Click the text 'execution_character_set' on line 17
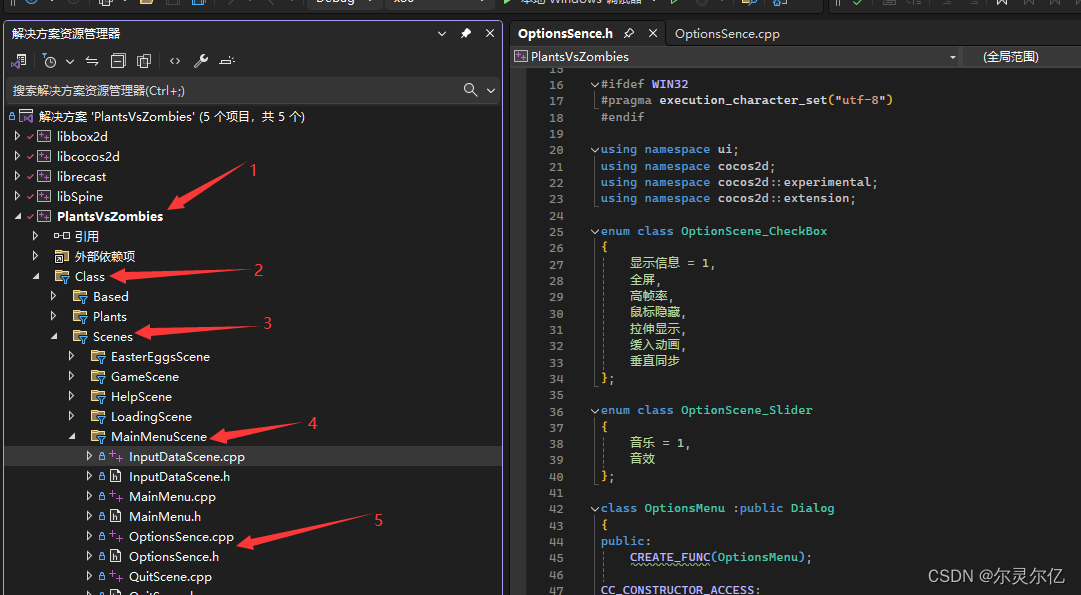1081x595 pixels. [743, 100]
